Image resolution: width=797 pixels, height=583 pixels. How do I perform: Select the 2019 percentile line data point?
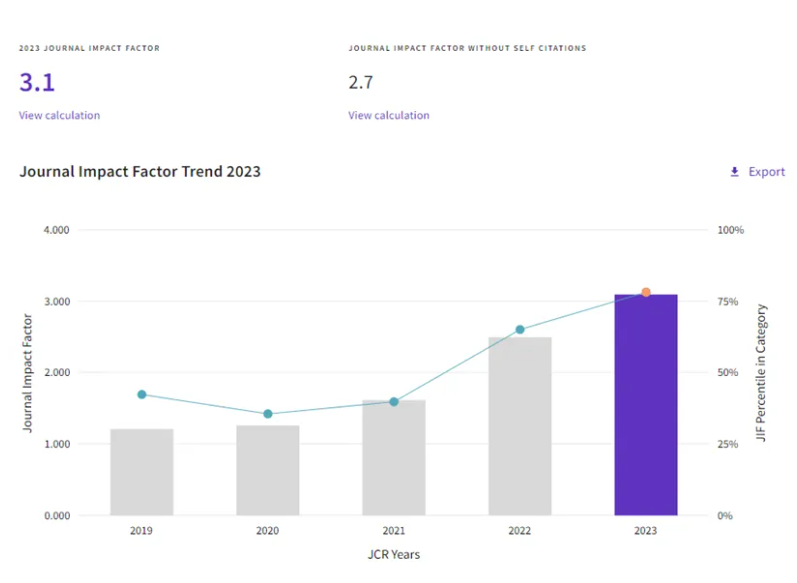[142, 394]
